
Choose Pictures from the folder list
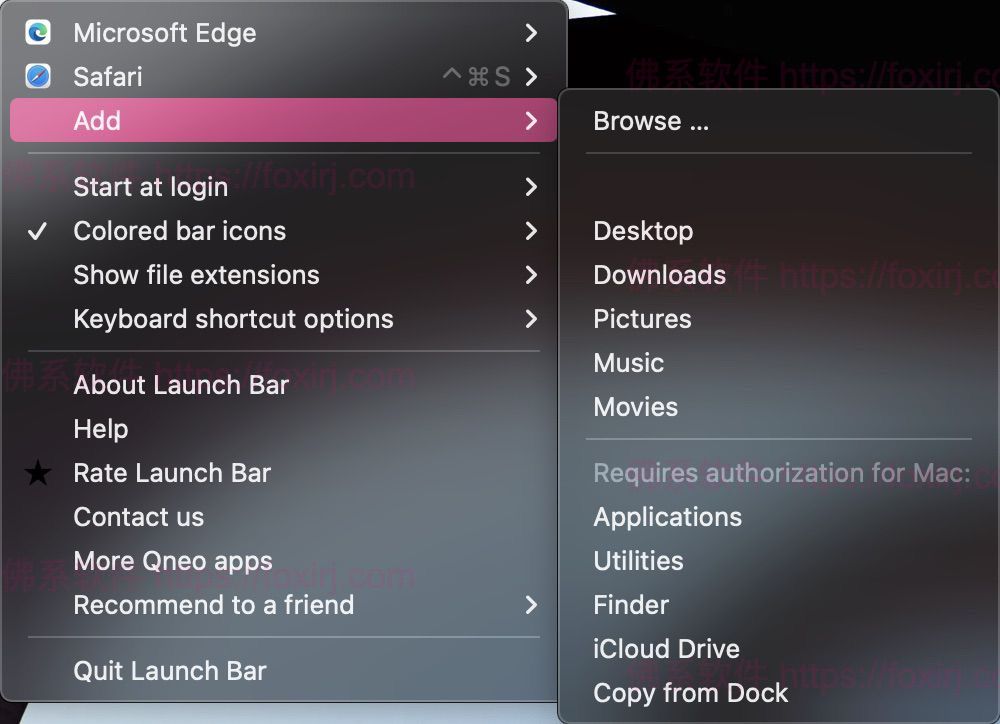coord(642,319)
